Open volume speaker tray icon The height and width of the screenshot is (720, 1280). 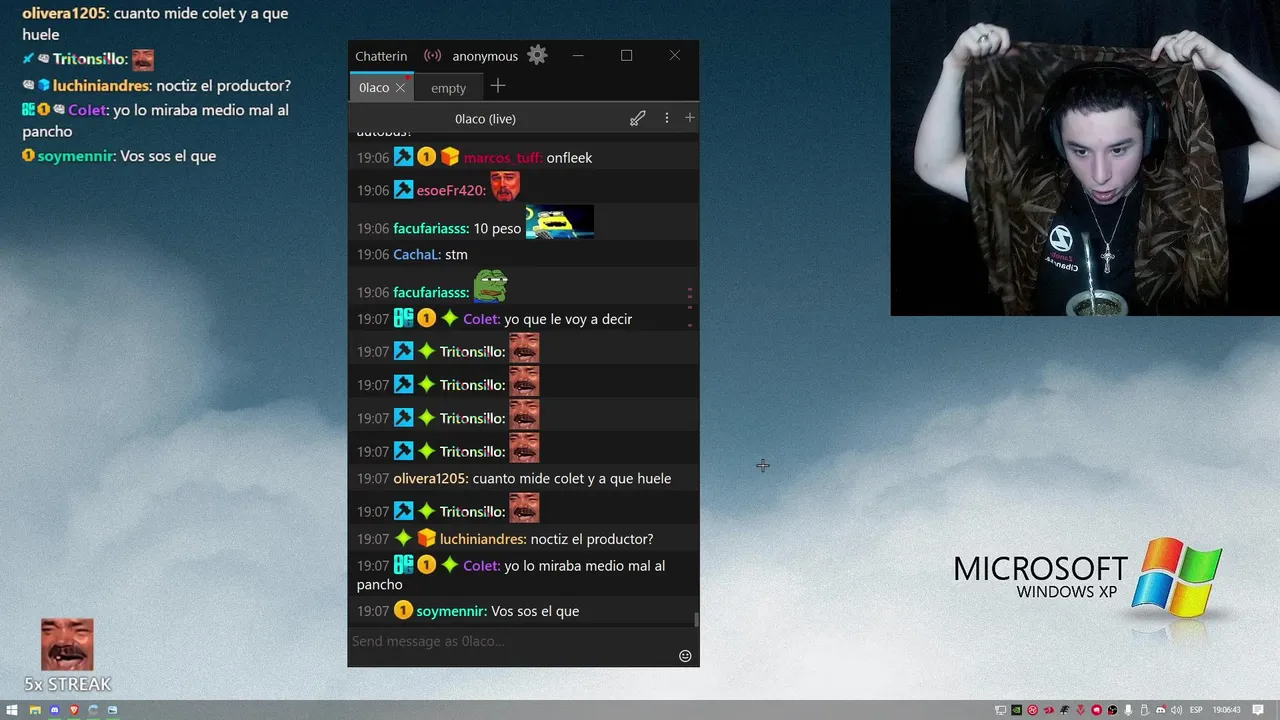tap(1176, 710)
